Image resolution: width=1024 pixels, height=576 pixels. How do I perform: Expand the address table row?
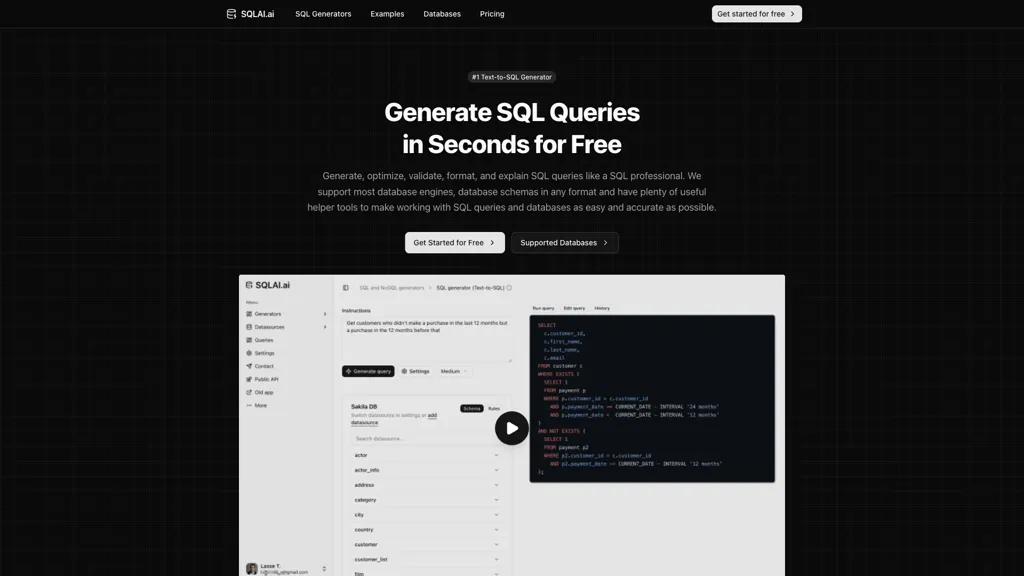click(426, 485)
